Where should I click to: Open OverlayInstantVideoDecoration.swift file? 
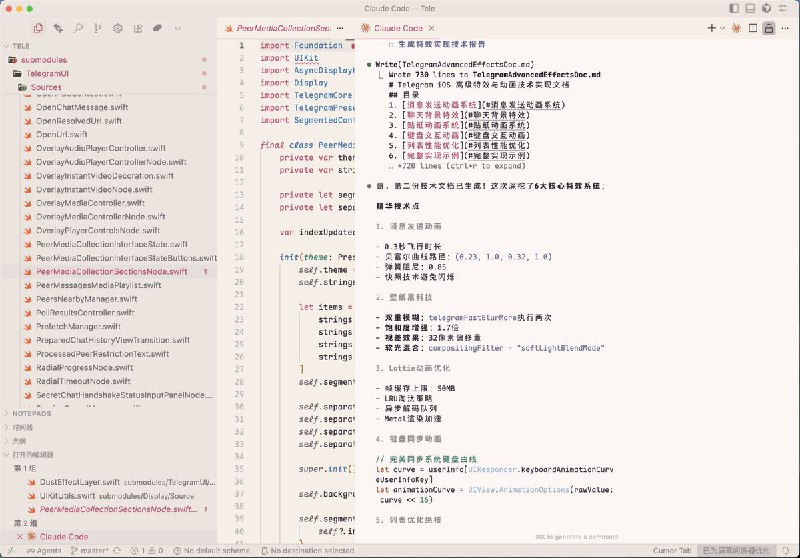point(105,175)
